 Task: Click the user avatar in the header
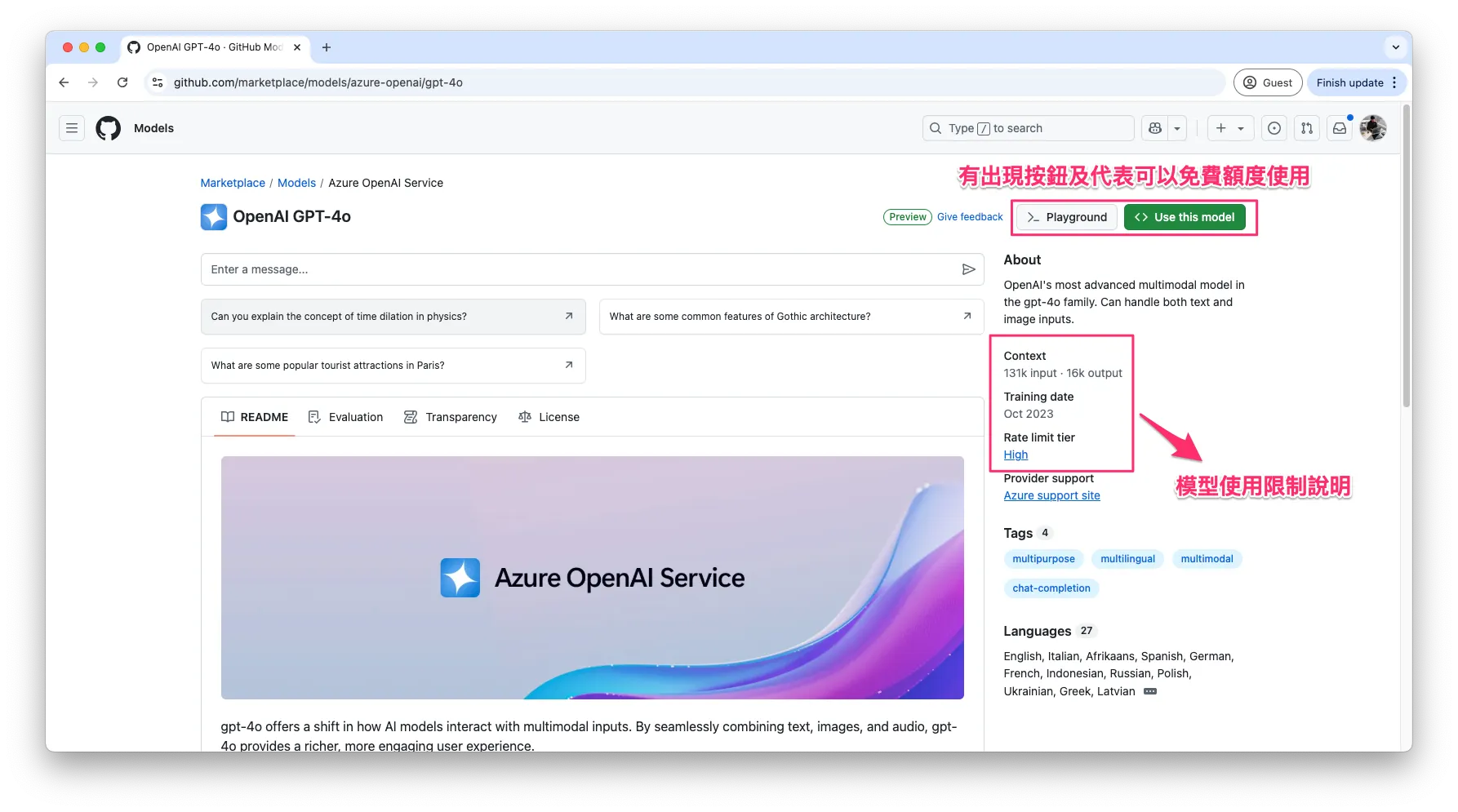(x=1373, y=128)
